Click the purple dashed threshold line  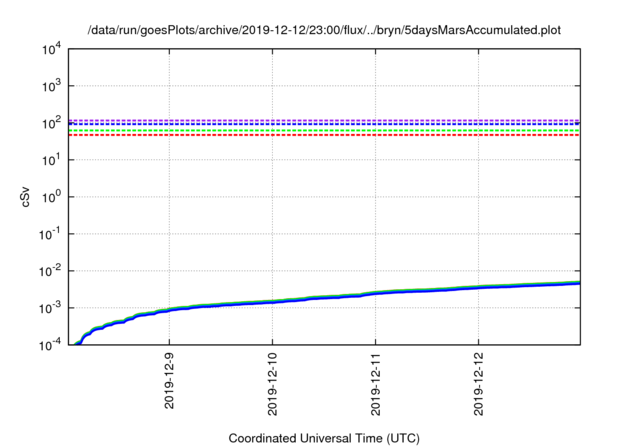point(324,120)
